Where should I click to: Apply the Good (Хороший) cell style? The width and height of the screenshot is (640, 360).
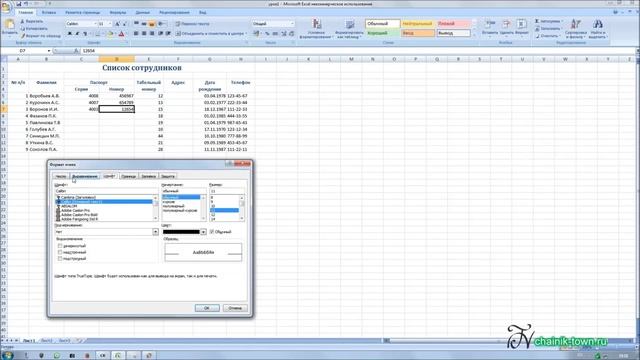point(382,33)
